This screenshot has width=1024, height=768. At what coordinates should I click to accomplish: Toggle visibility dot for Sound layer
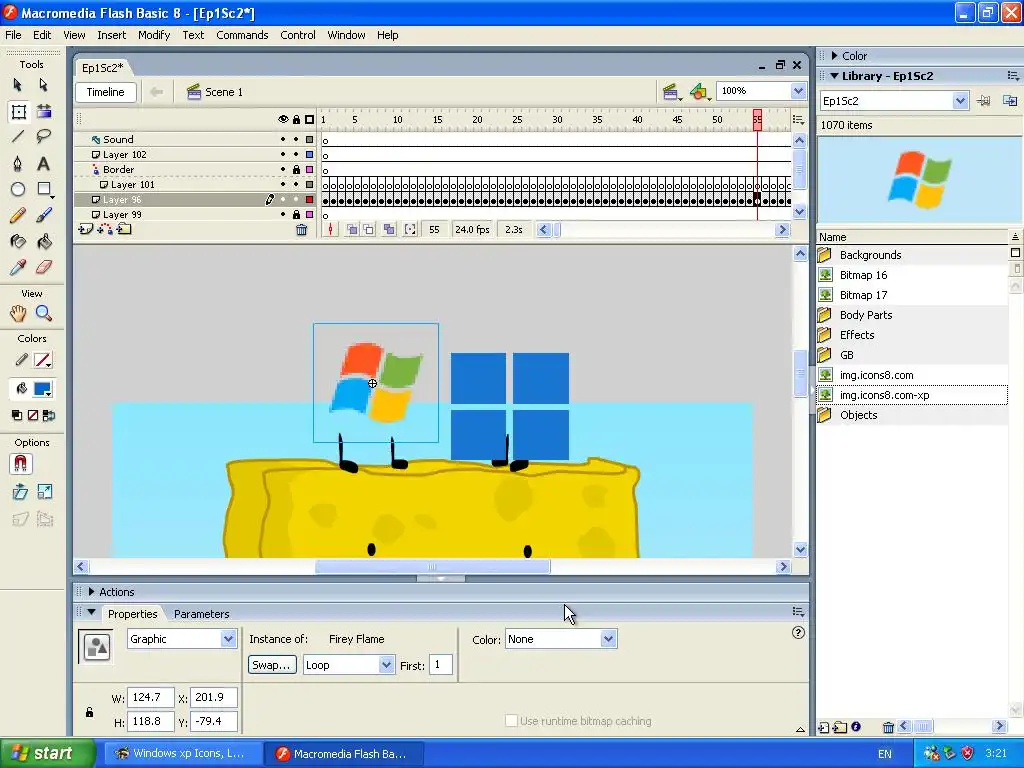click(x=283, y=139)
